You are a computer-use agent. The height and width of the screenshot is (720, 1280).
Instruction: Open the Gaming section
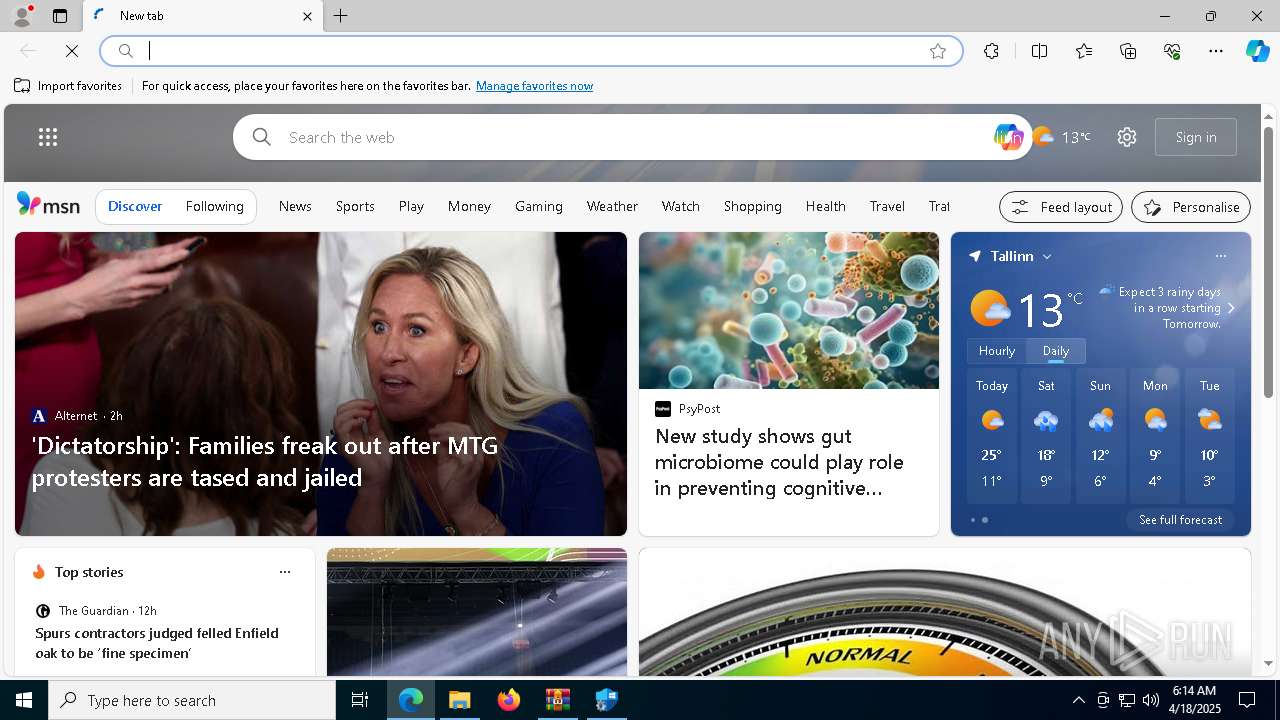coord(539,206)
